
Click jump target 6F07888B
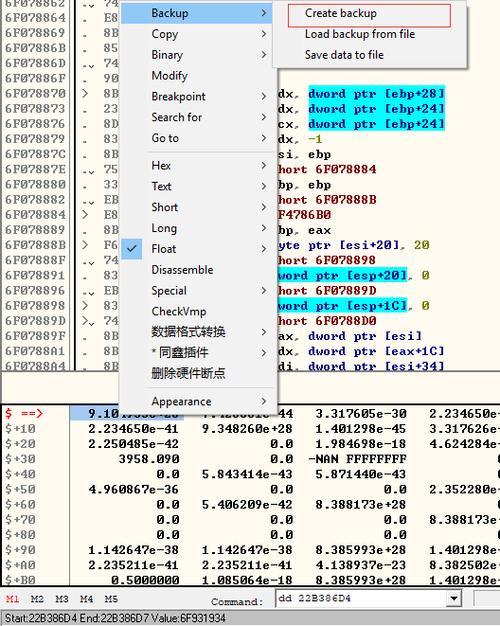(346, 200)
